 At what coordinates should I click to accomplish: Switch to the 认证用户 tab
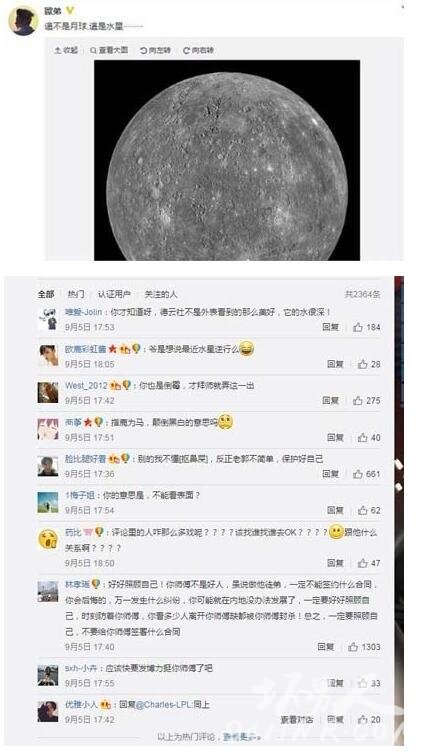pos(114,294)
